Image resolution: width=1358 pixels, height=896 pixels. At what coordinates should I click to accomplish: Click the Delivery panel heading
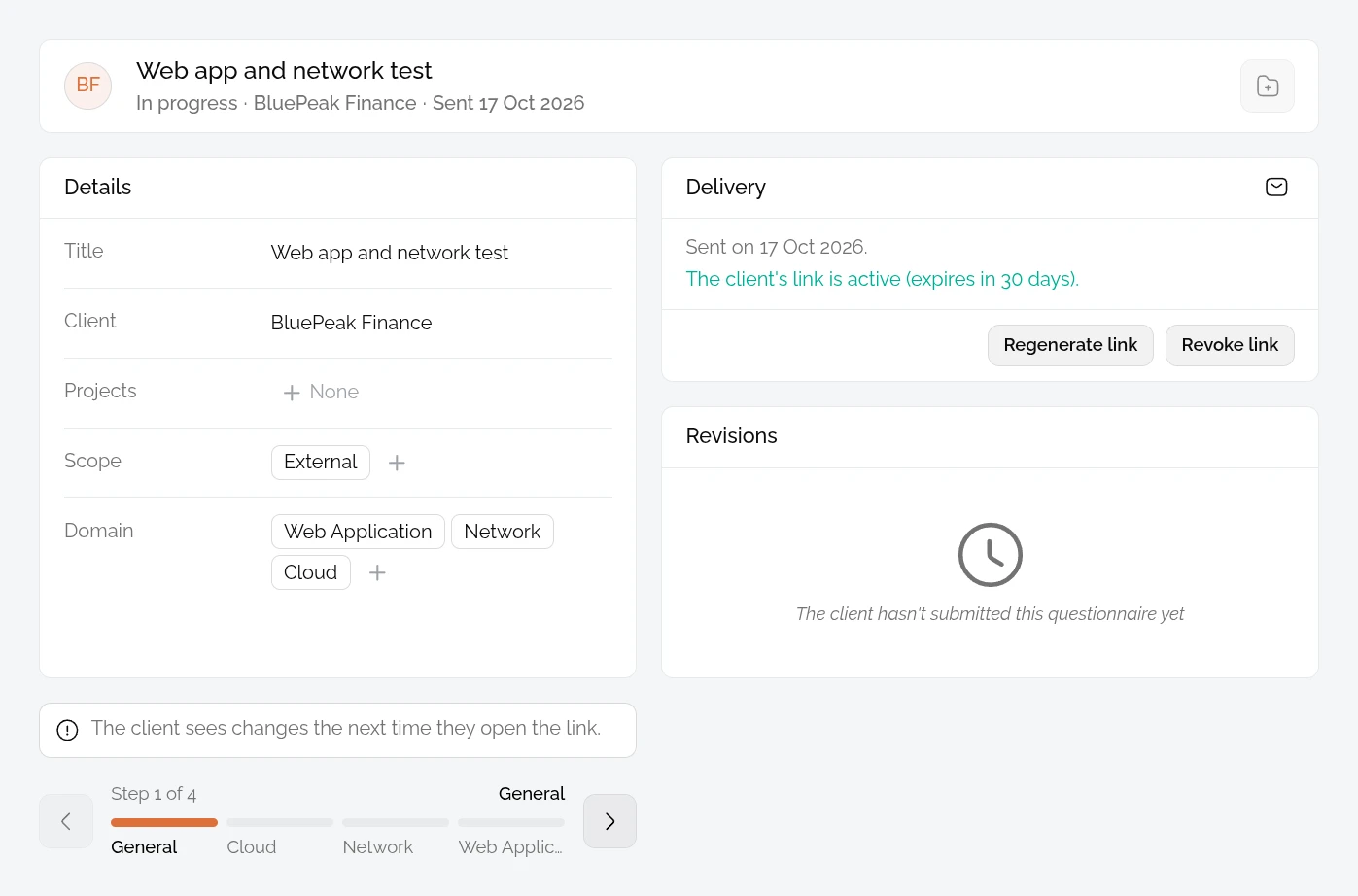pyautogui.click(x=726, y=187)
